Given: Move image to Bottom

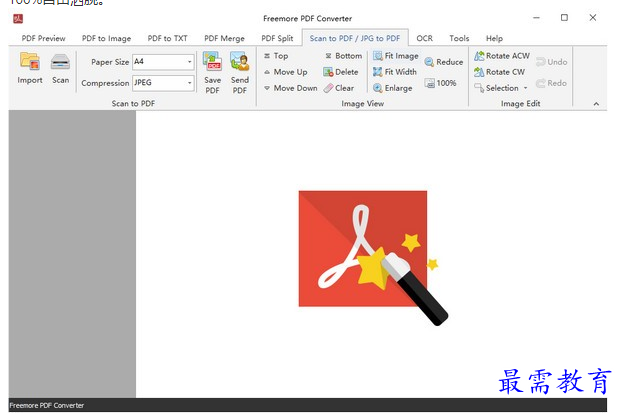Looking at the screenshot, I should click(x=344, y=56).
